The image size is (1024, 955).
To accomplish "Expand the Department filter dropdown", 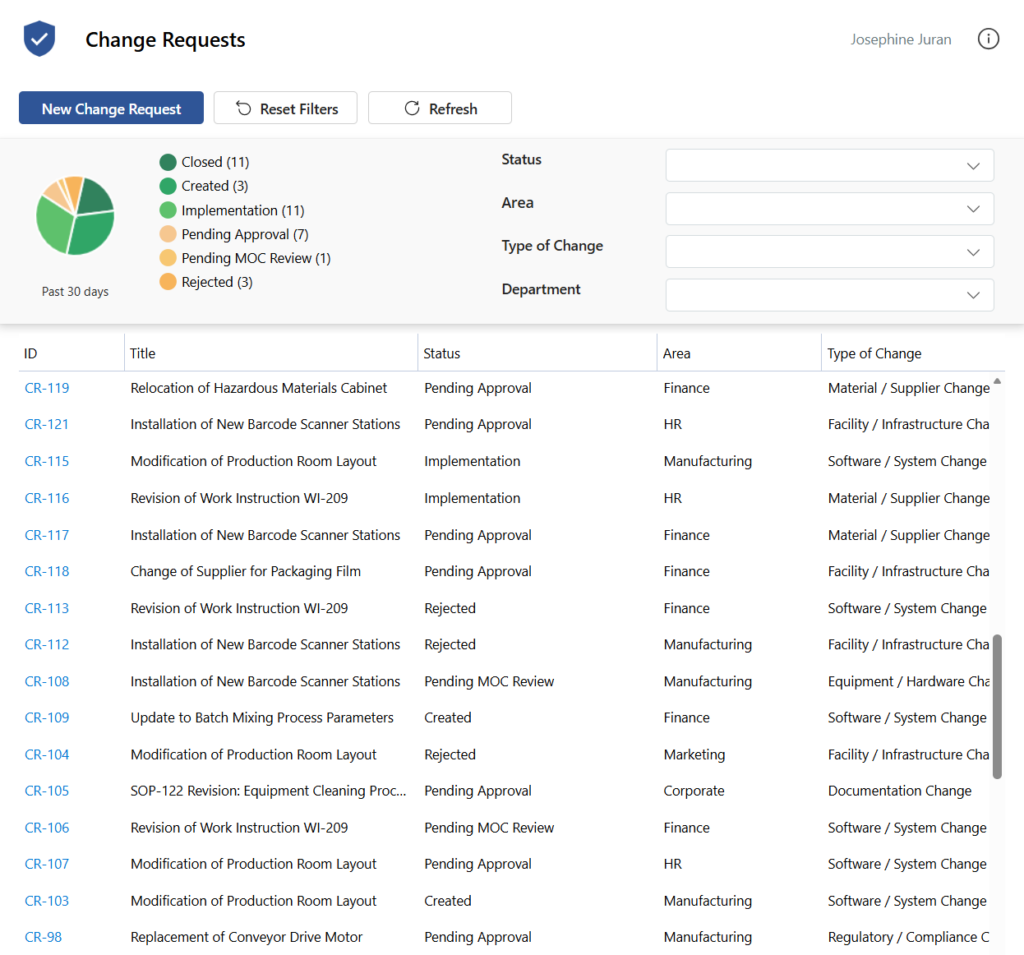I will tap(829, 295).
